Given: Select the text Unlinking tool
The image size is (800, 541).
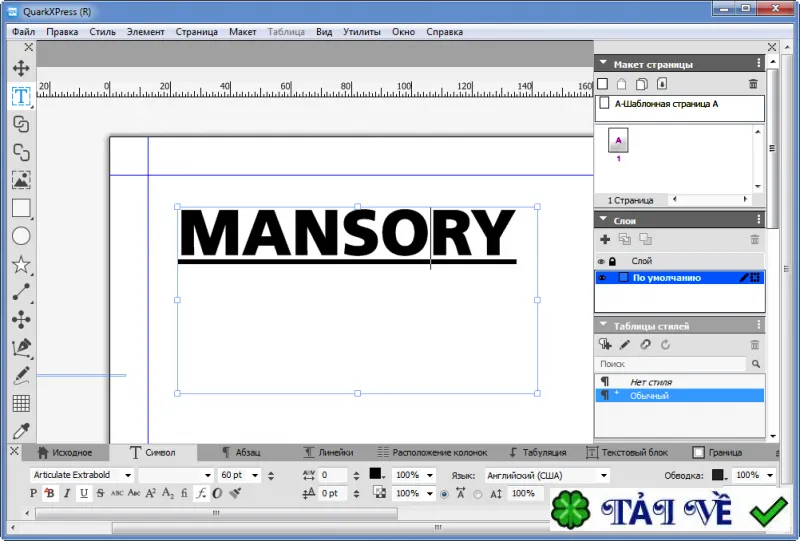Looking at the screenshot, I should click(21, 152).
